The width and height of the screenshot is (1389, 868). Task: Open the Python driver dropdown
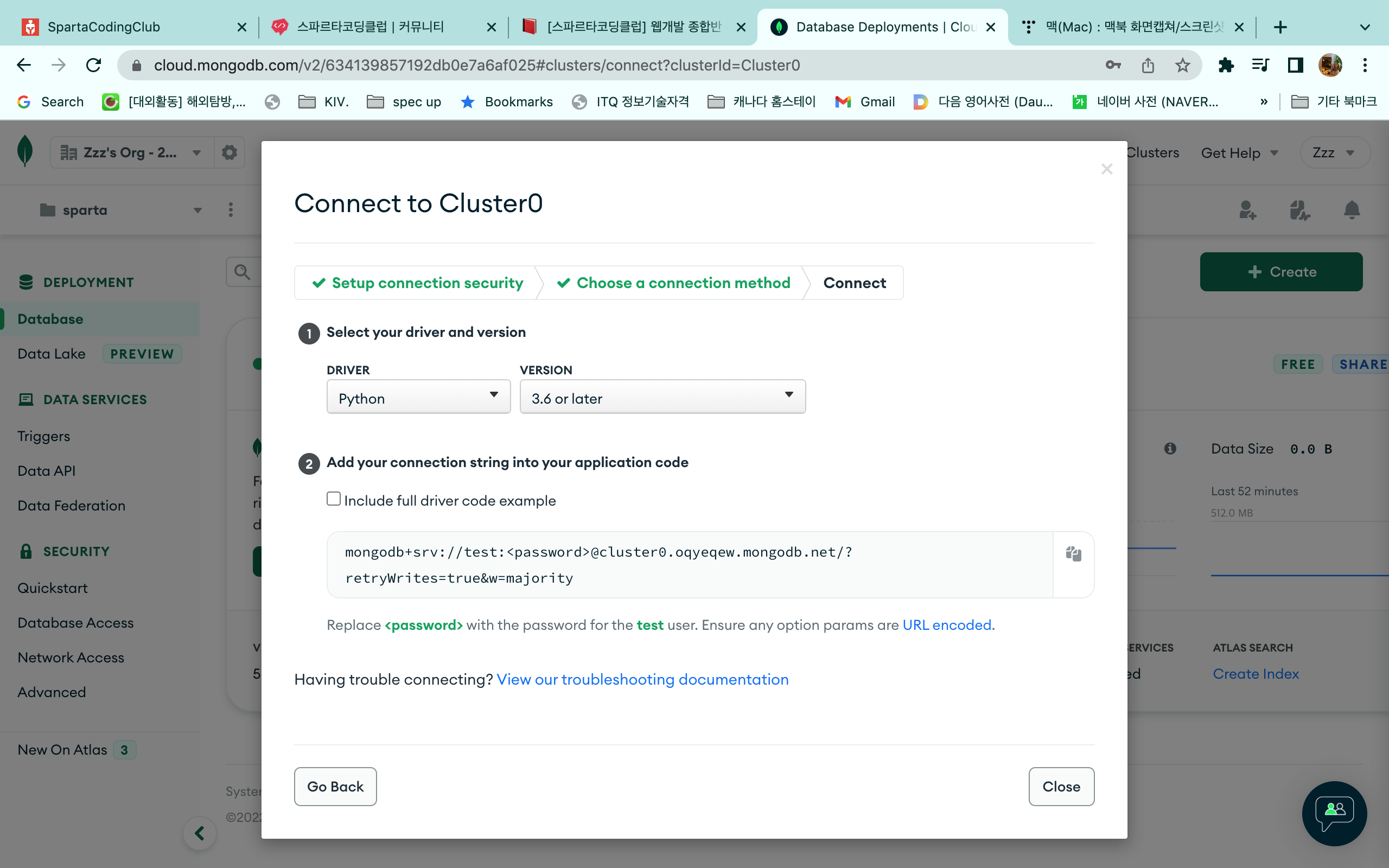tap(418, 397)
